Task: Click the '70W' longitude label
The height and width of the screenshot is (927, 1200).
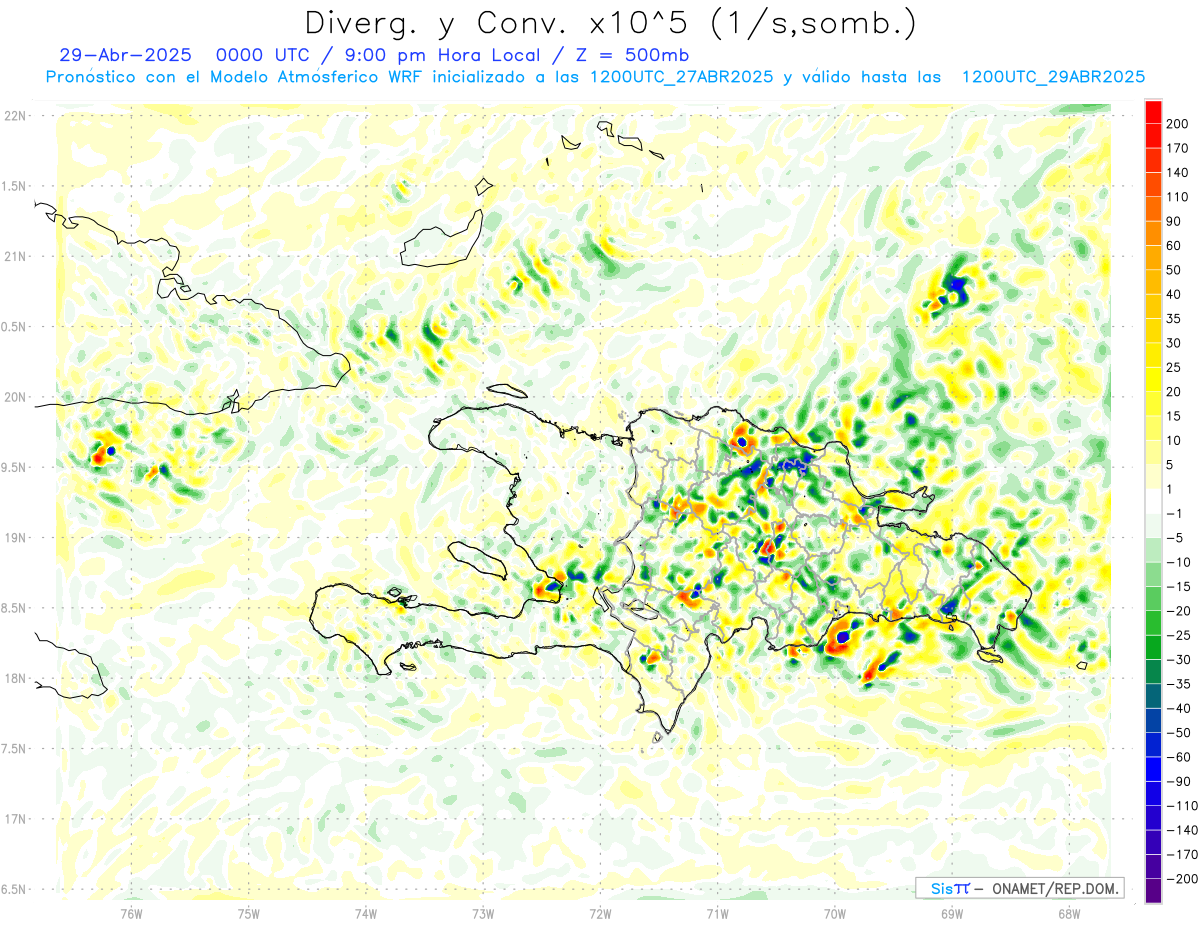Action: (x=835, y=912)
